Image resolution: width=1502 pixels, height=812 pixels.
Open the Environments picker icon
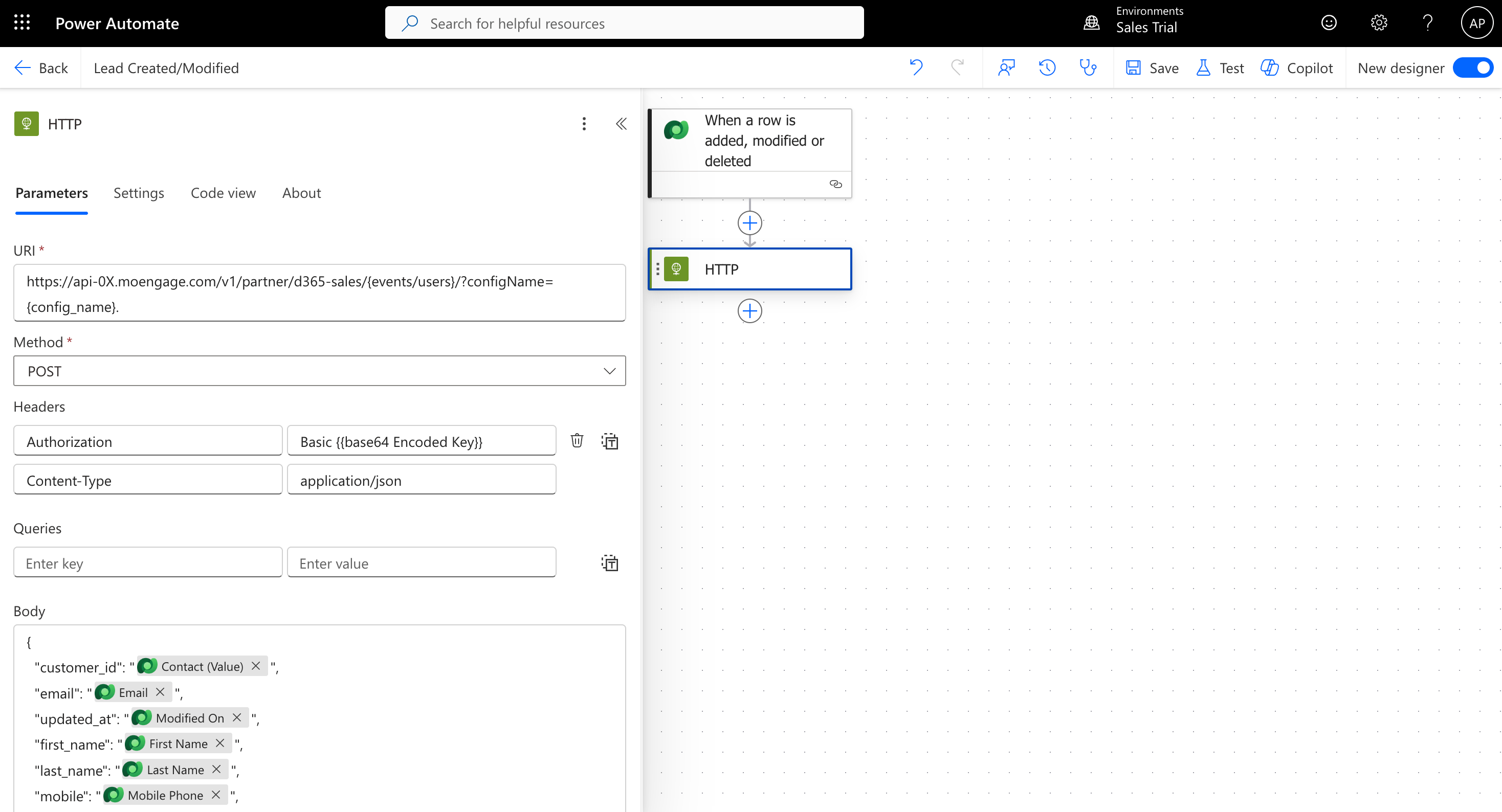[1092, 22]
